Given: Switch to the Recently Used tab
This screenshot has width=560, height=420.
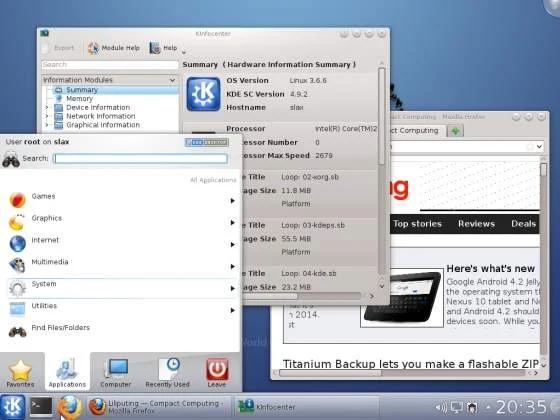Looking at the screenshot, I should 168,373.
